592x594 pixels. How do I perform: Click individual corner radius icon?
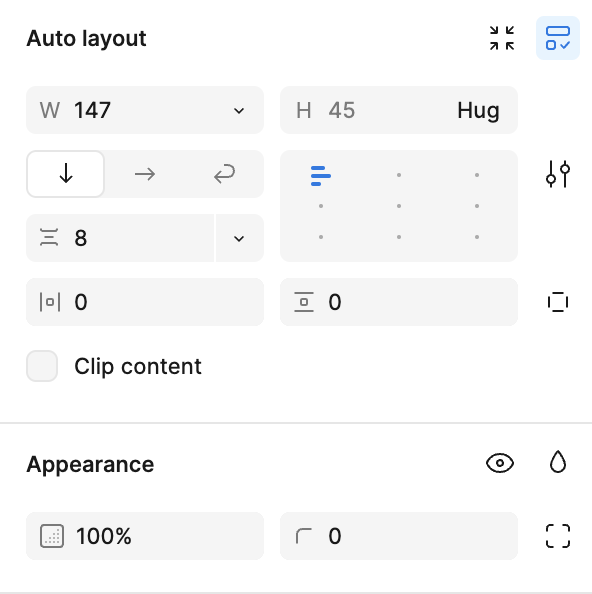[558, 536]
